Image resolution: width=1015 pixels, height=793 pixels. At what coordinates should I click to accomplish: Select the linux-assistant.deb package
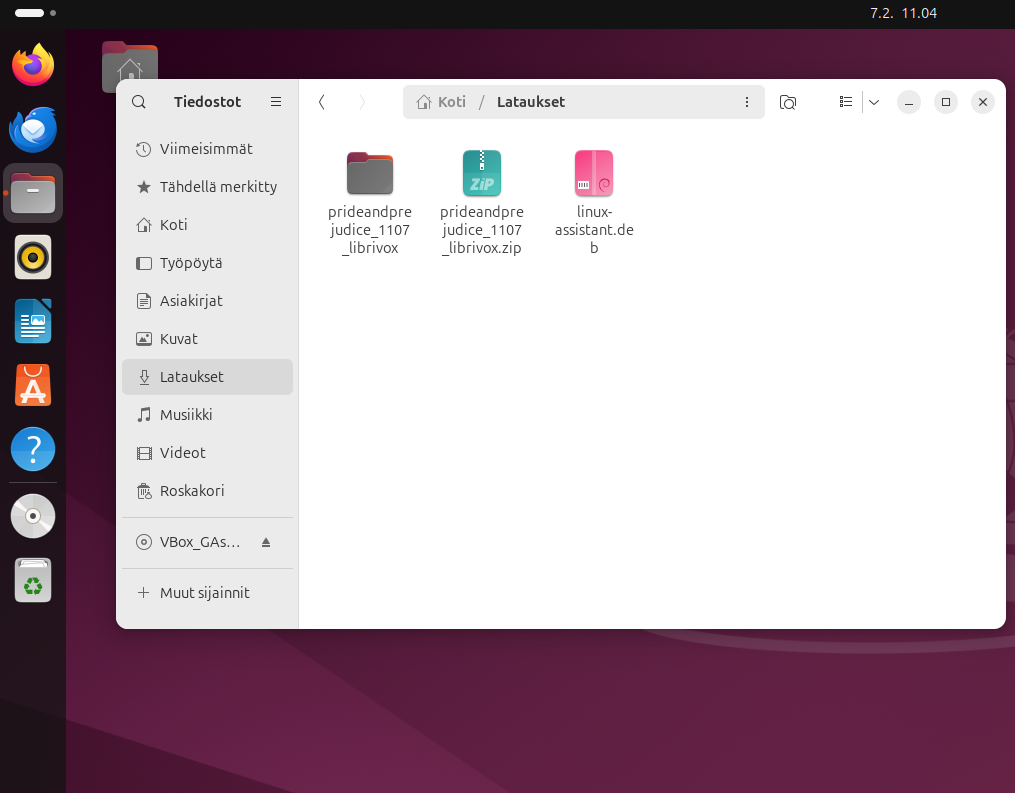coord(594,174)
